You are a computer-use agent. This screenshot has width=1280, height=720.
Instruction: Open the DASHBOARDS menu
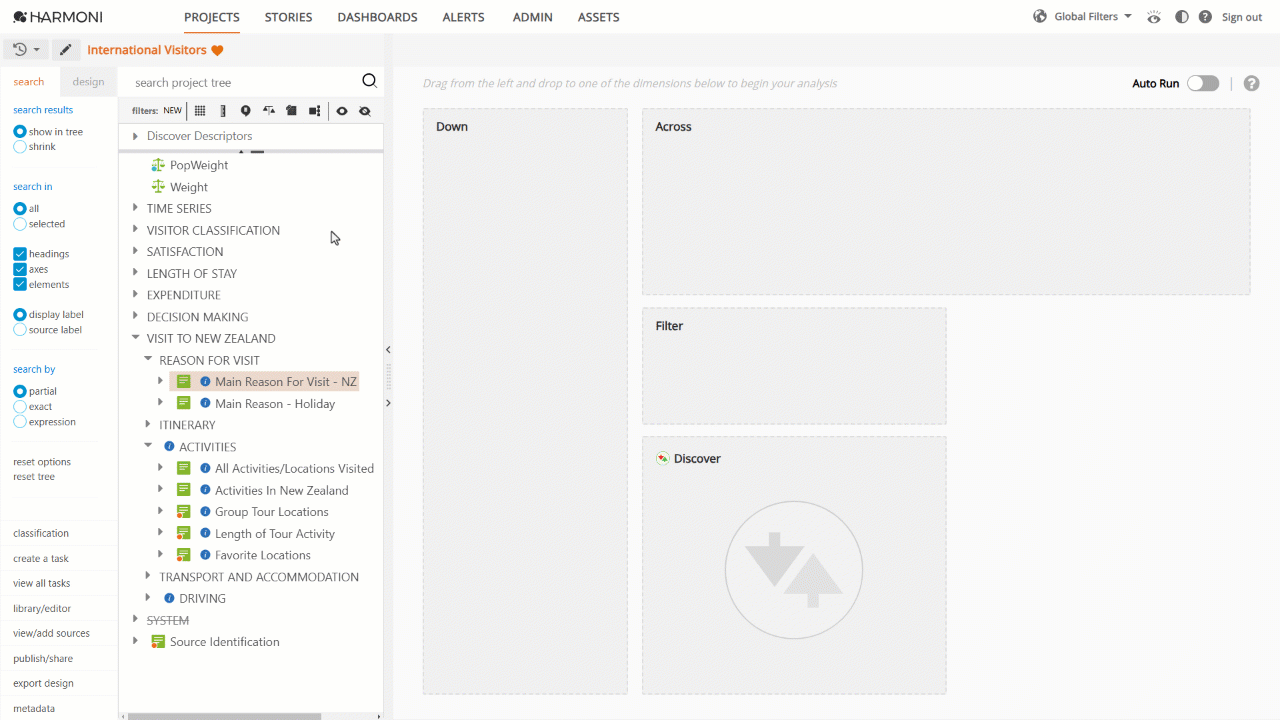(377, 17)
